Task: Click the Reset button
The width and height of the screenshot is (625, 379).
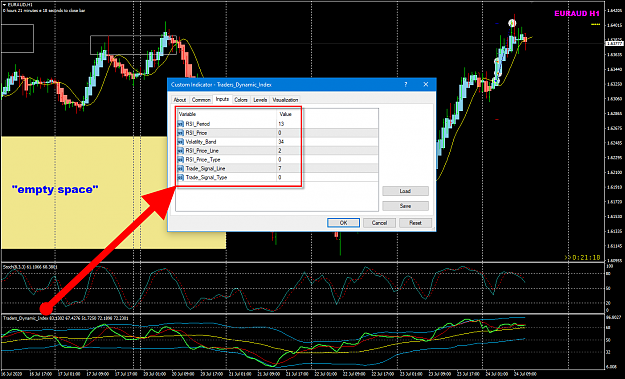Action: pos(415,223)
